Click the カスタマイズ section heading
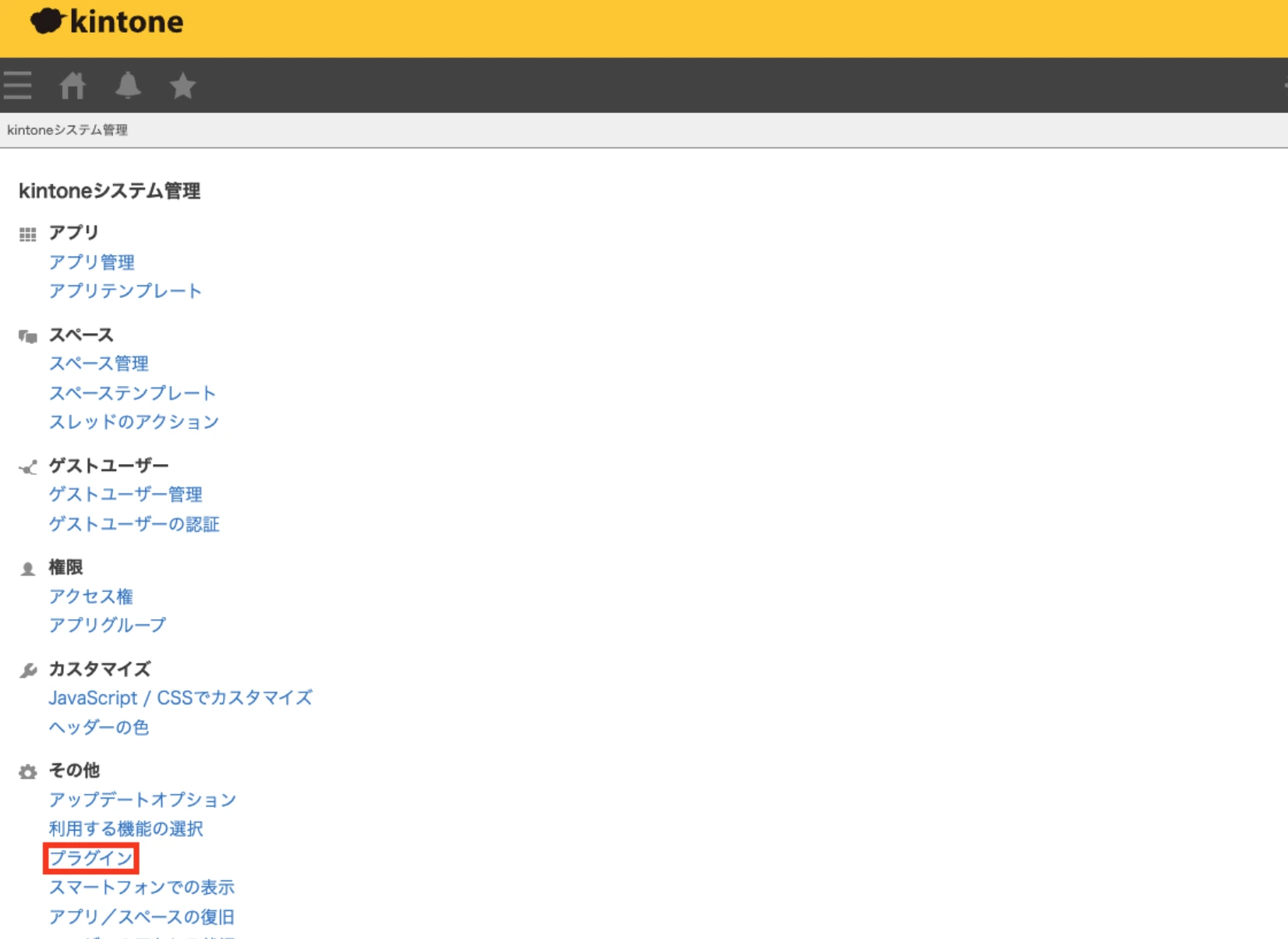The image size is (1288, 939). pyautogui.click(x=100, y=669)
